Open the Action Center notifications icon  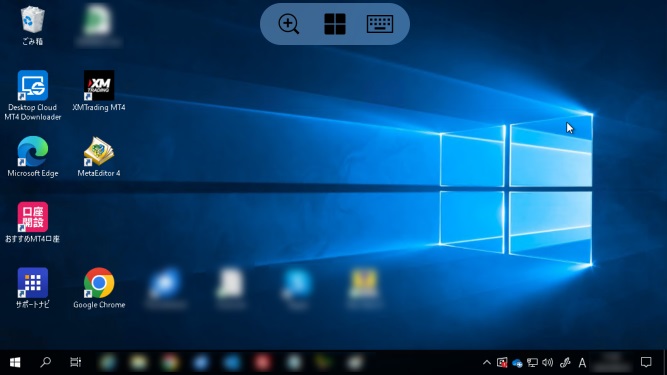646,363
